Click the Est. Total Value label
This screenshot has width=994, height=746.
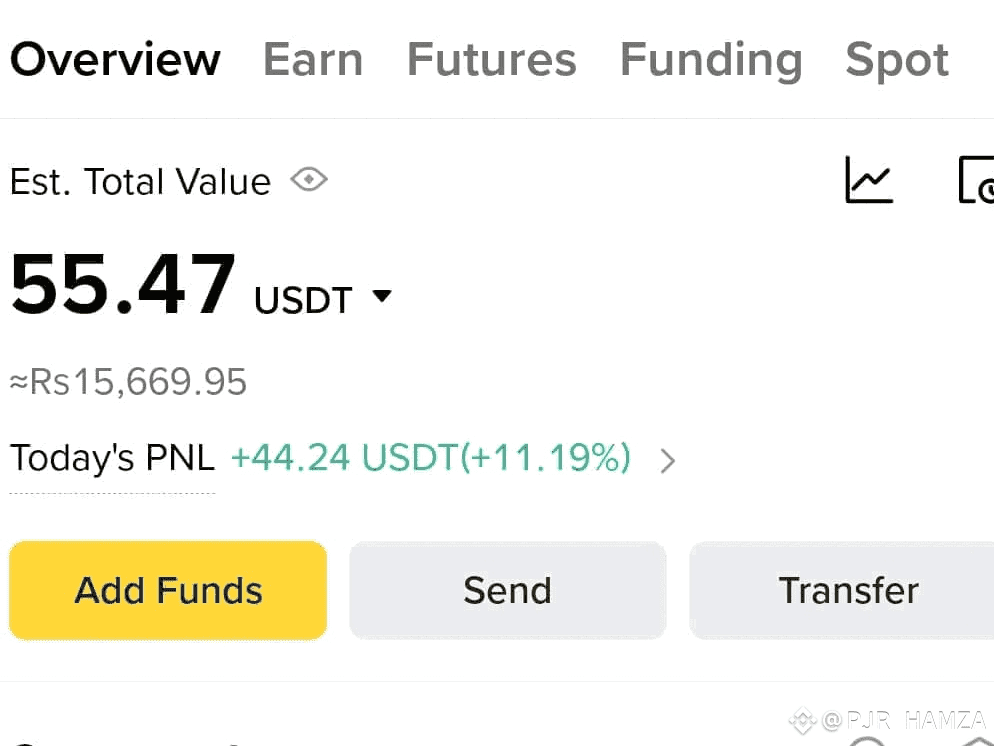(x=141, y=182)
